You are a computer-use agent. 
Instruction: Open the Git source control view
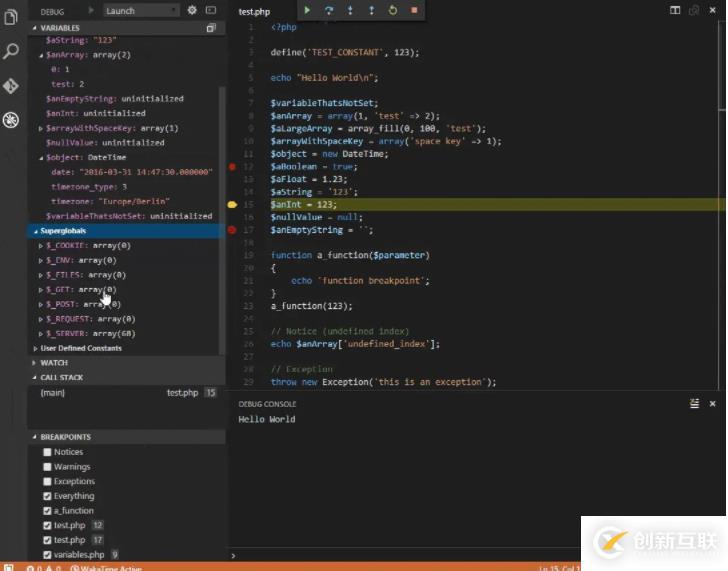click(11, 86)
